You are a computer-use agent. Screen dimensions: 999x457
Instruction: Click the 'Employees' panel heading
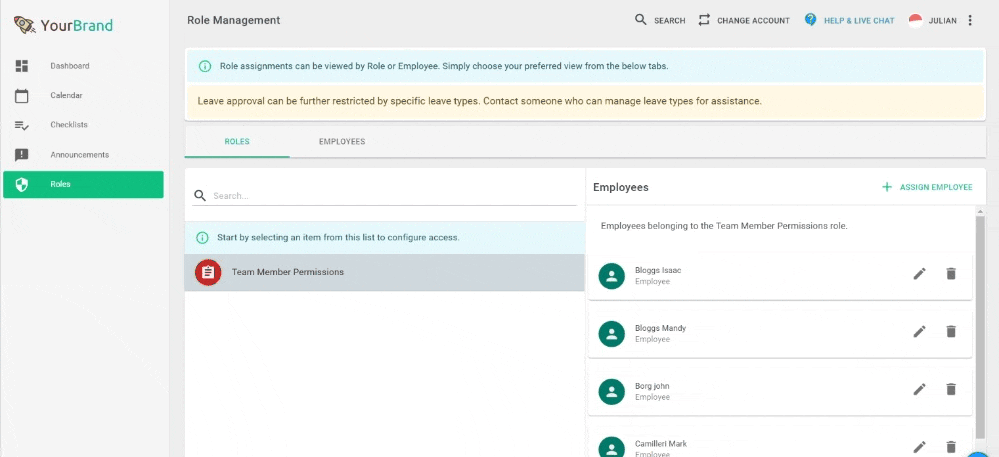621,187
